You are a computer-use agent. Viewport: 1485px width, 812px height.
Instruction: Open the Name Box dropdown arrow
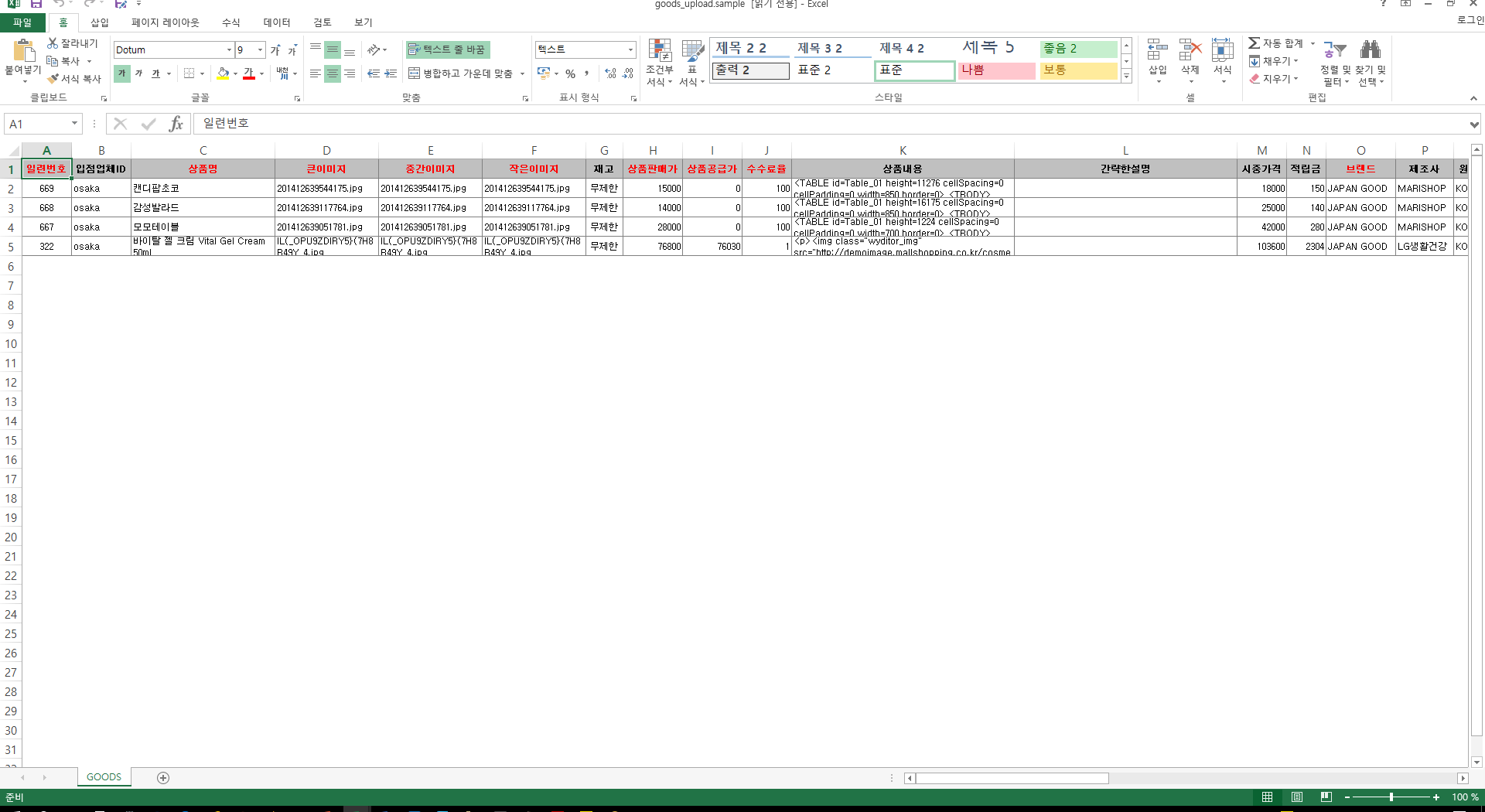coord(74,124)
